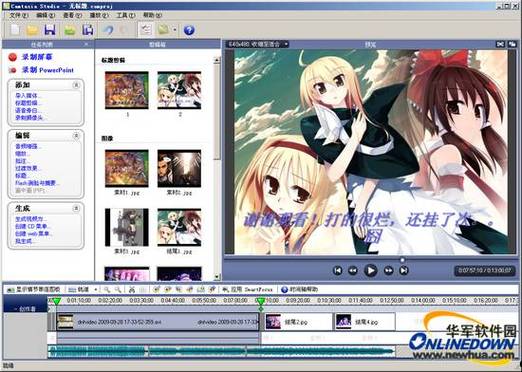
Task: Click the Flash quiz and survey link
Action: click(37, 183)
